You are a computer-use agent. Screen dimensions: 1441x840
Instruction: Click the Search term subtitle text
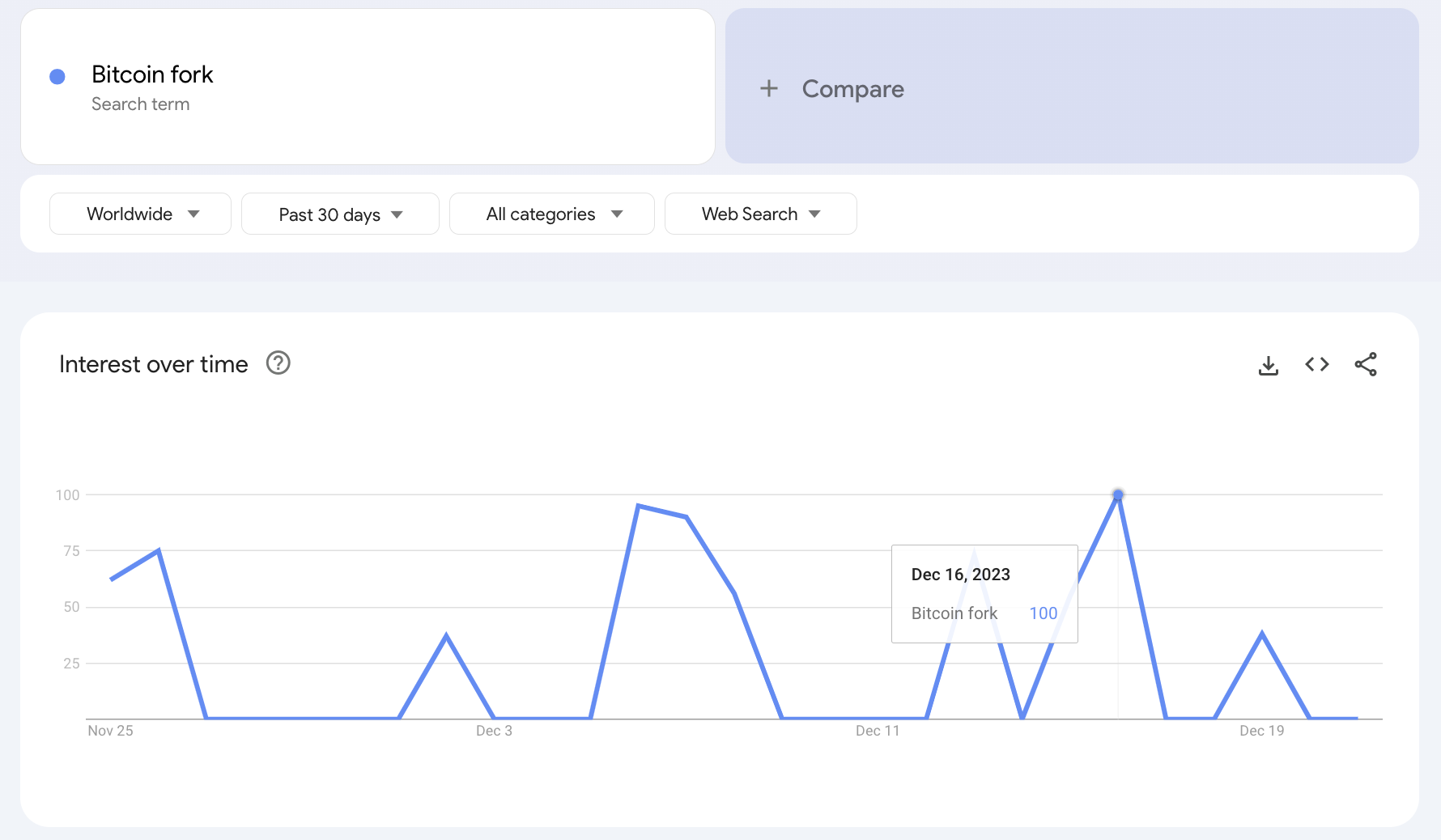pyautogui.click(x=141, y=104)
